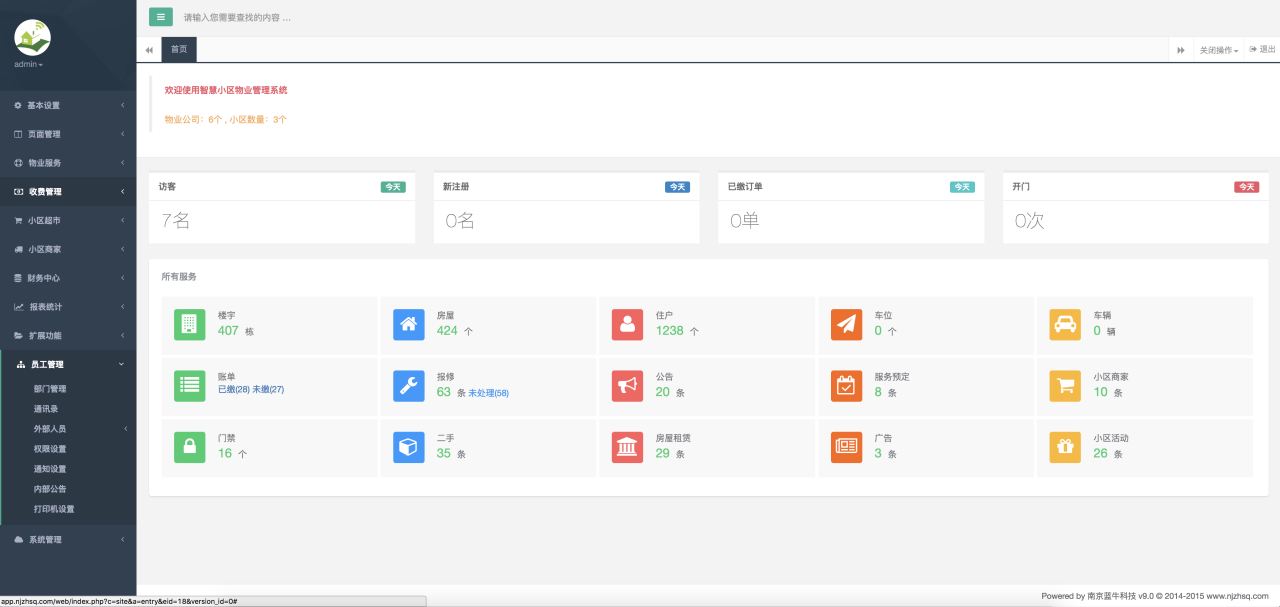Click the red megaphone 公告 icon
The height and width of the screenshot is (607, 1280).
(x=627, y=386)
